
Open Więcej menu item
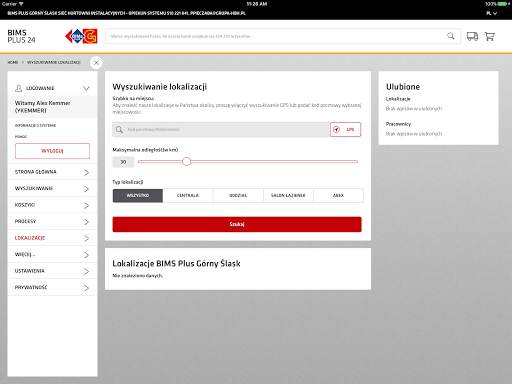pos(52,255)
